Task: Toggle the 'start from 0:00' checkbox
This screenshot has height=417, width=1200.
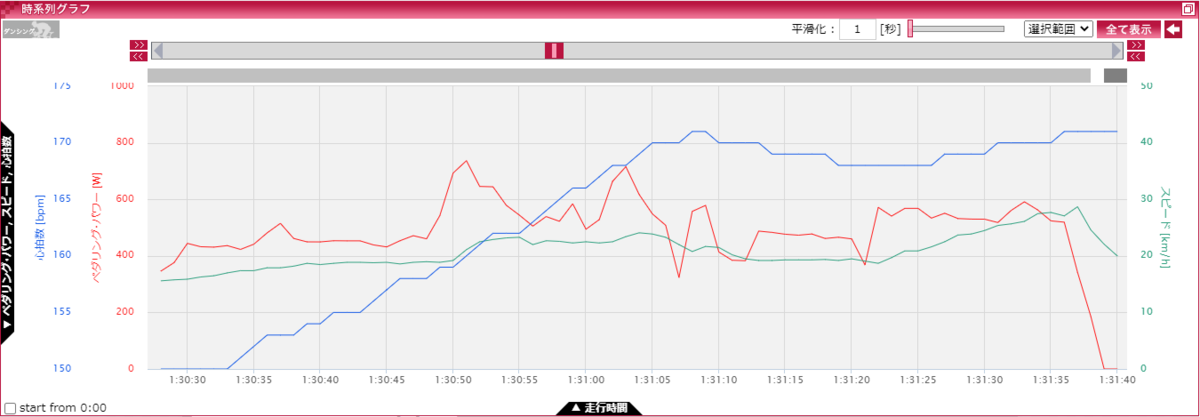Action: tap(11, 408)
